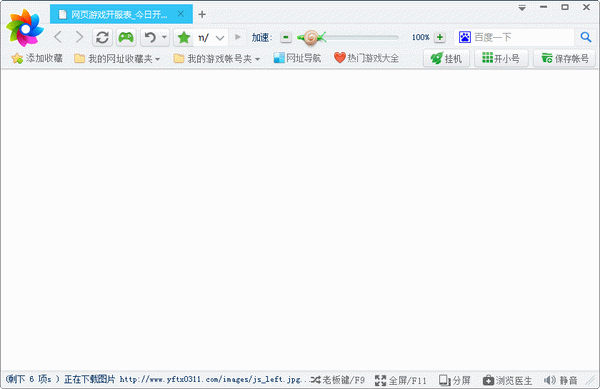Click the snail speed slider handle

pos(311,37)
